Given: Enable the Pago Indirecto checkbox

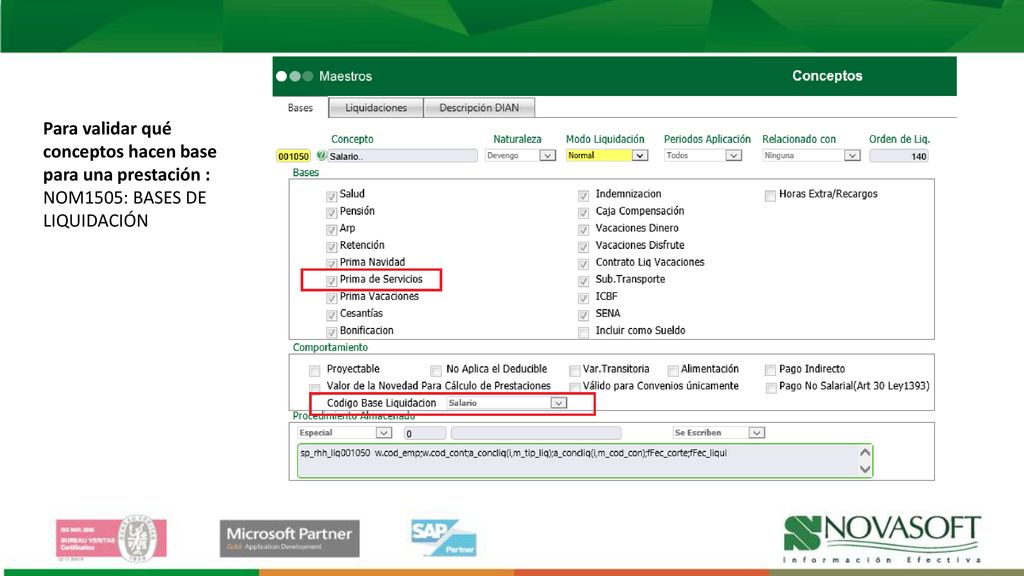Looking at the screenshot, I should click(x=770, y=371).
